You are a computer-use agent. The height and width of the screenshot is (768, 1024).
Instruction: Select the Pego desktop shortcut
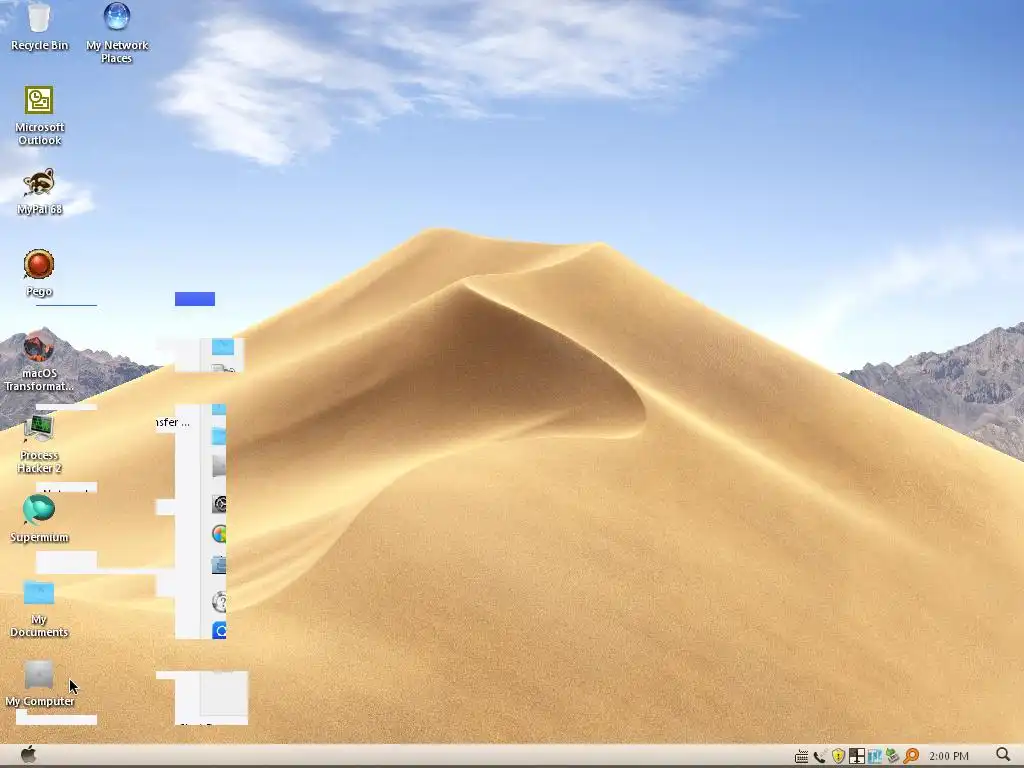tap(39, 274)
